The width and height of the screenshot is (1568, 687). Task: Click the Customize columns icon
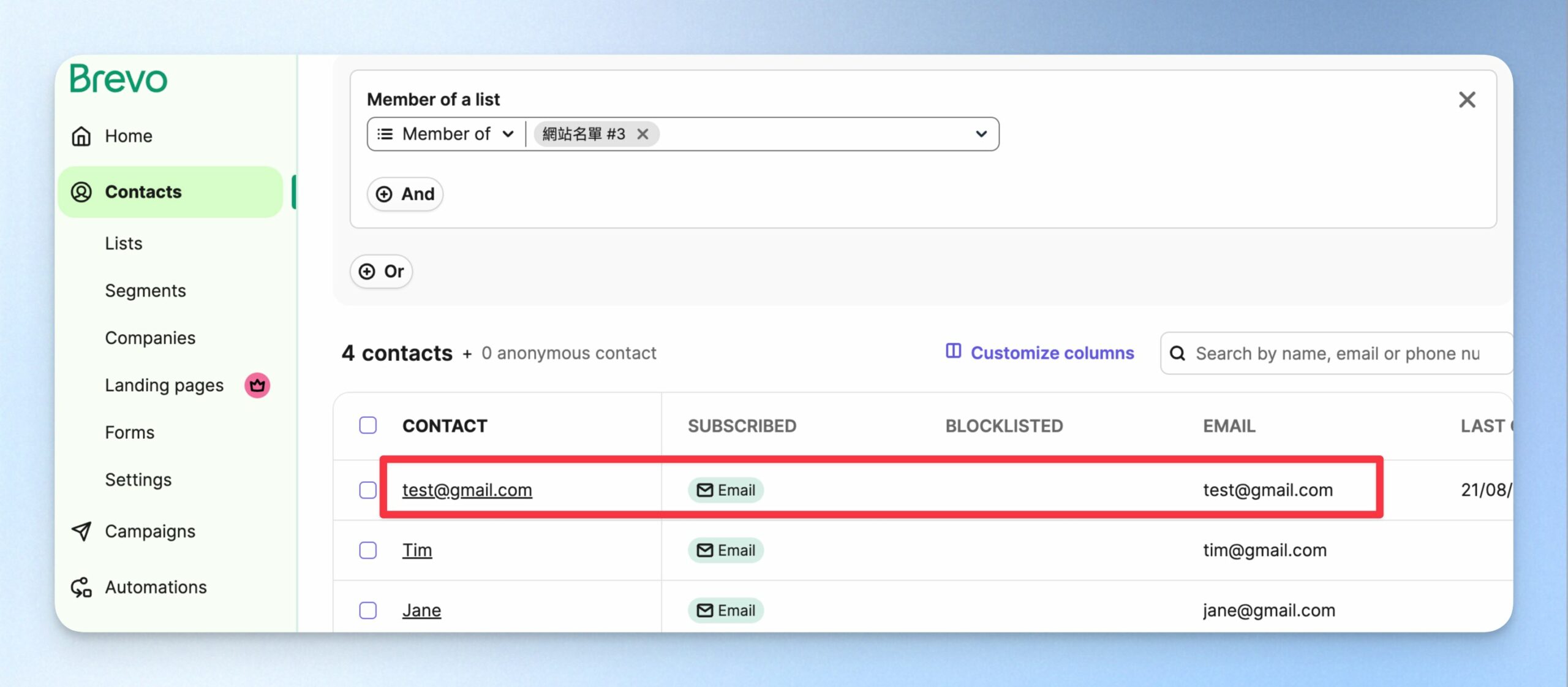953,351
